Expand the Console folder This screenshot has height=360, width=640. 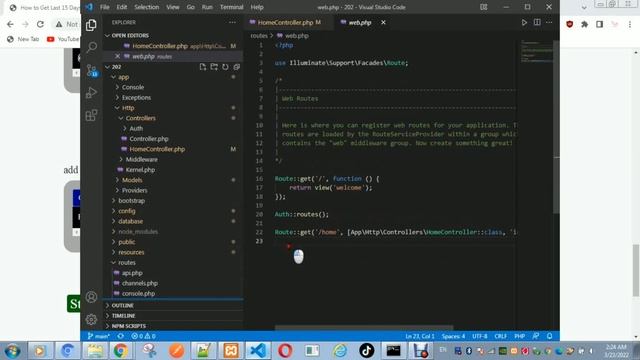(133, 87)
